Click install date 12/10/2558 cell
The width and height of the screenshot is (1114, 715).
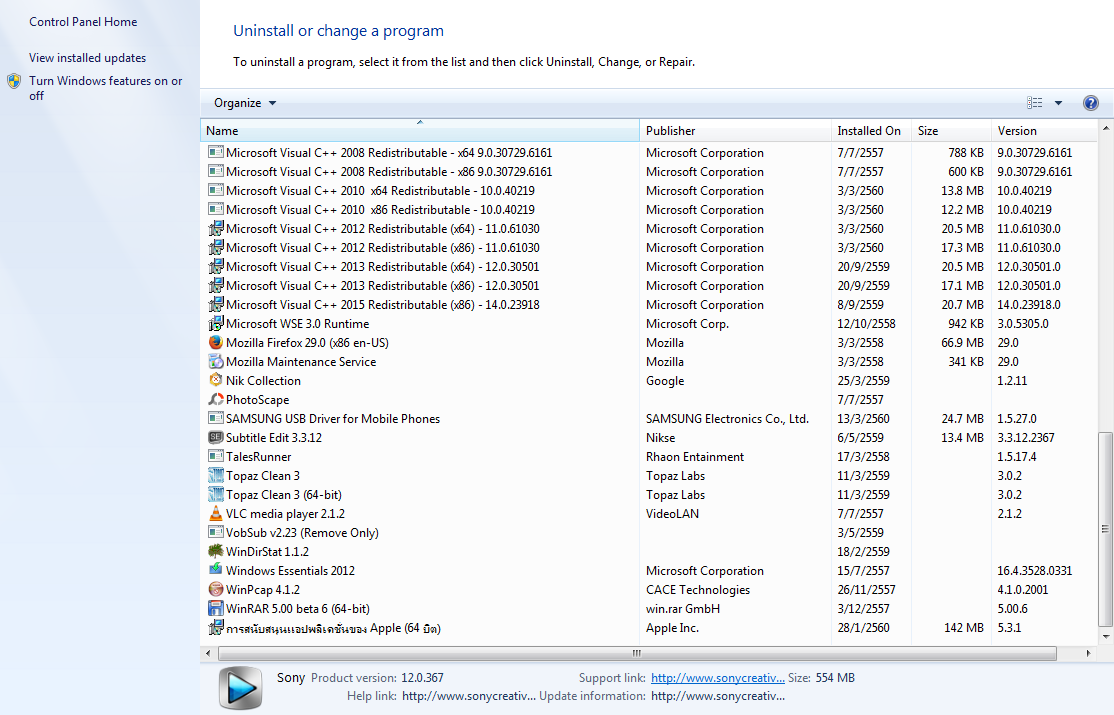(866, 323)
